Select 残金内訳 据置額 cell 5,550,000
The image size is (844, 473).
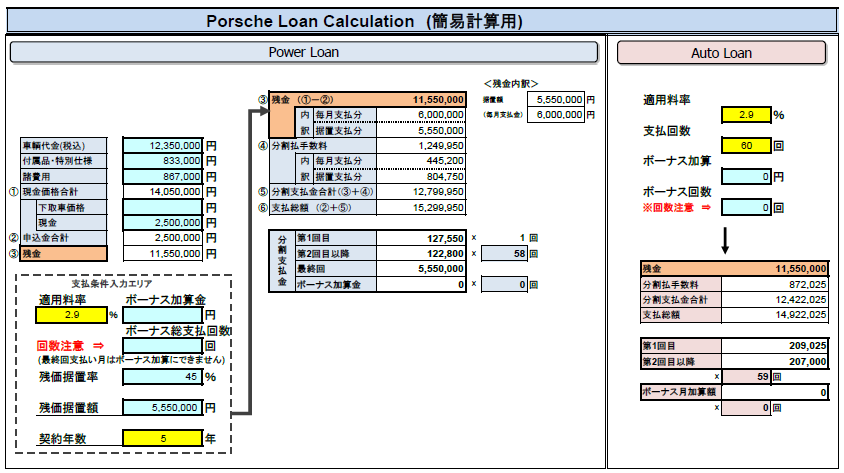click(556, 100)
